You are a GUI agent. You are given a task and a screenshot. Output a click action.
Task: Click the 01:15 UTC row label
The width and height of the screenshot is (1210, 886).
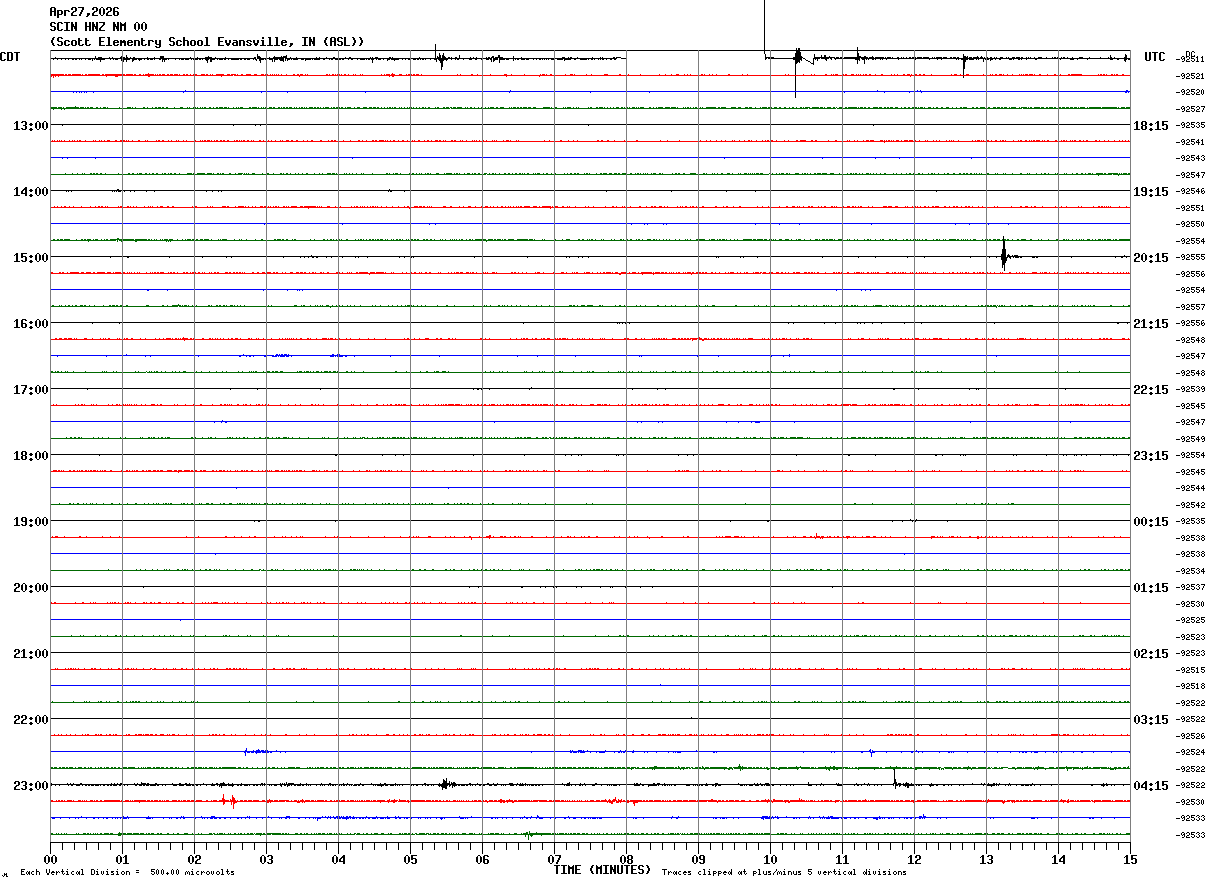point(1150,587)
